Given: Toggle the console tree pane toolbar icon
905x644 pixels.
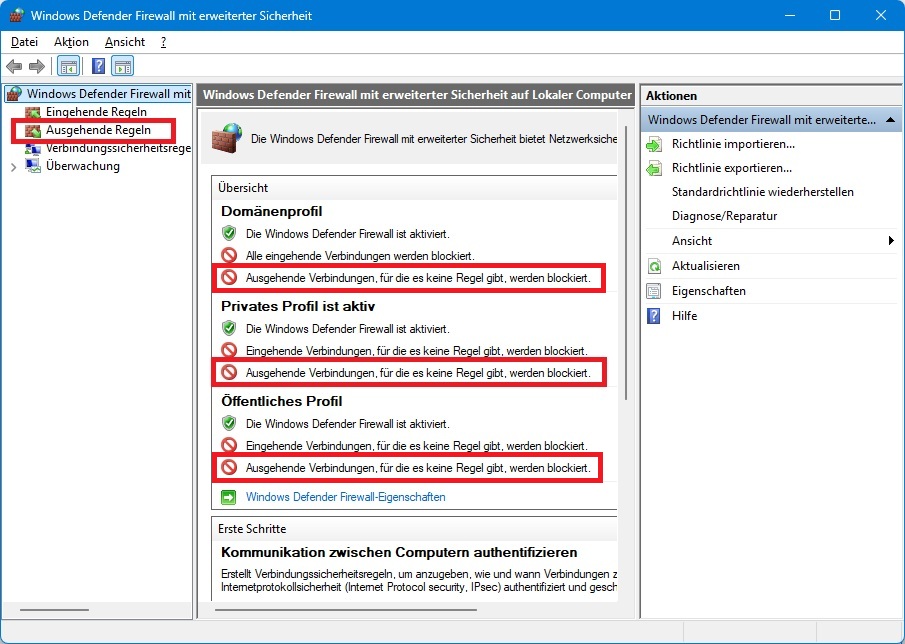Looking at the screenshot, I should (69, 66).
